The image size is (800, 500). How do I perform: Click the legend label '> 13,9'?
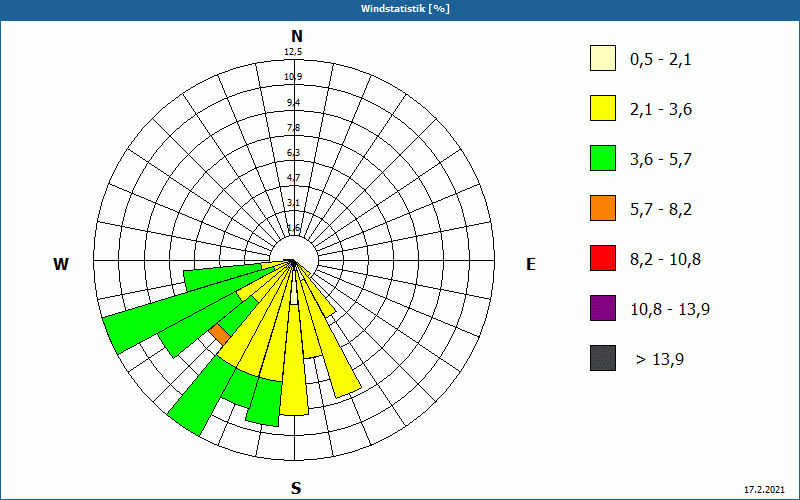coord(660,360)
